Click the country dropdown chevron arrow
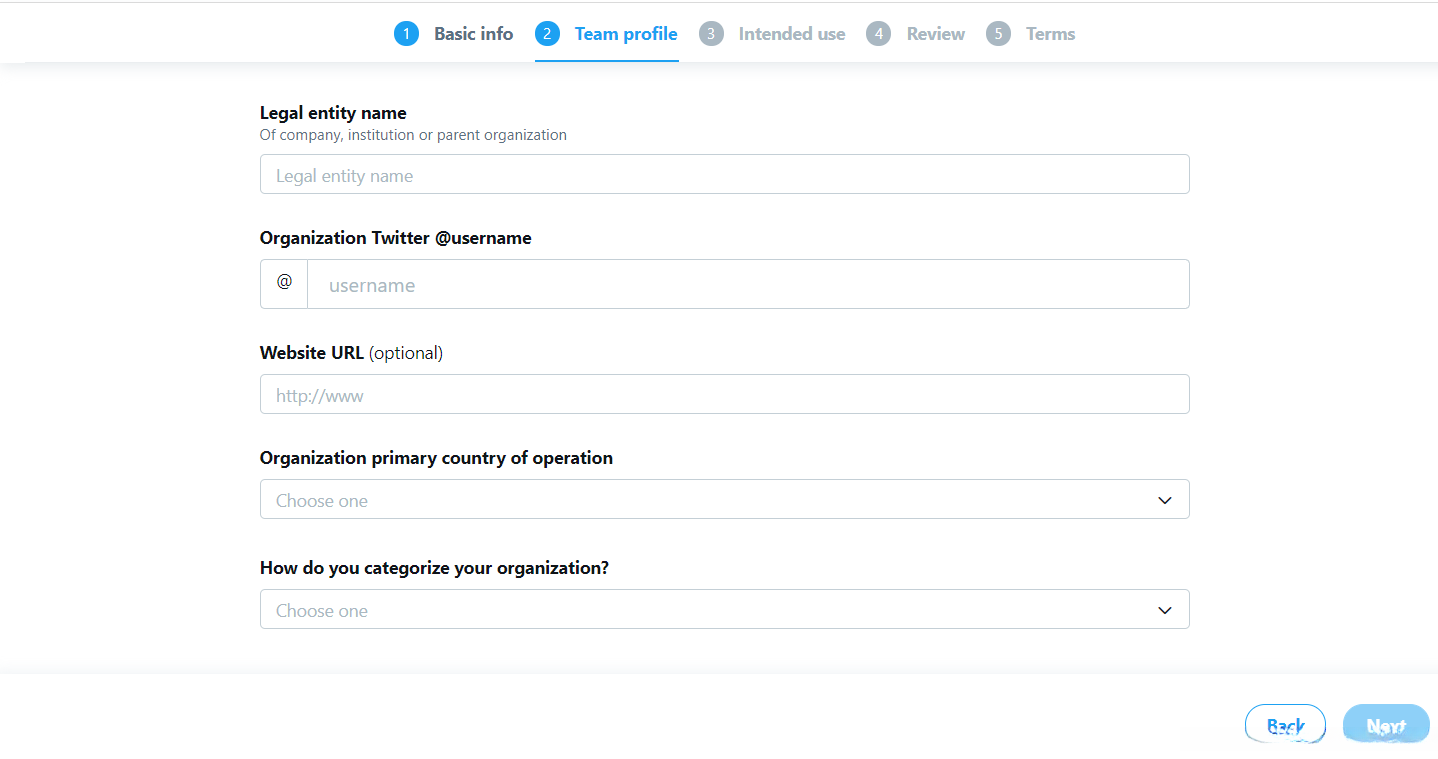This screenshot has height=759, width=1438. click(x=1164, y=500)
